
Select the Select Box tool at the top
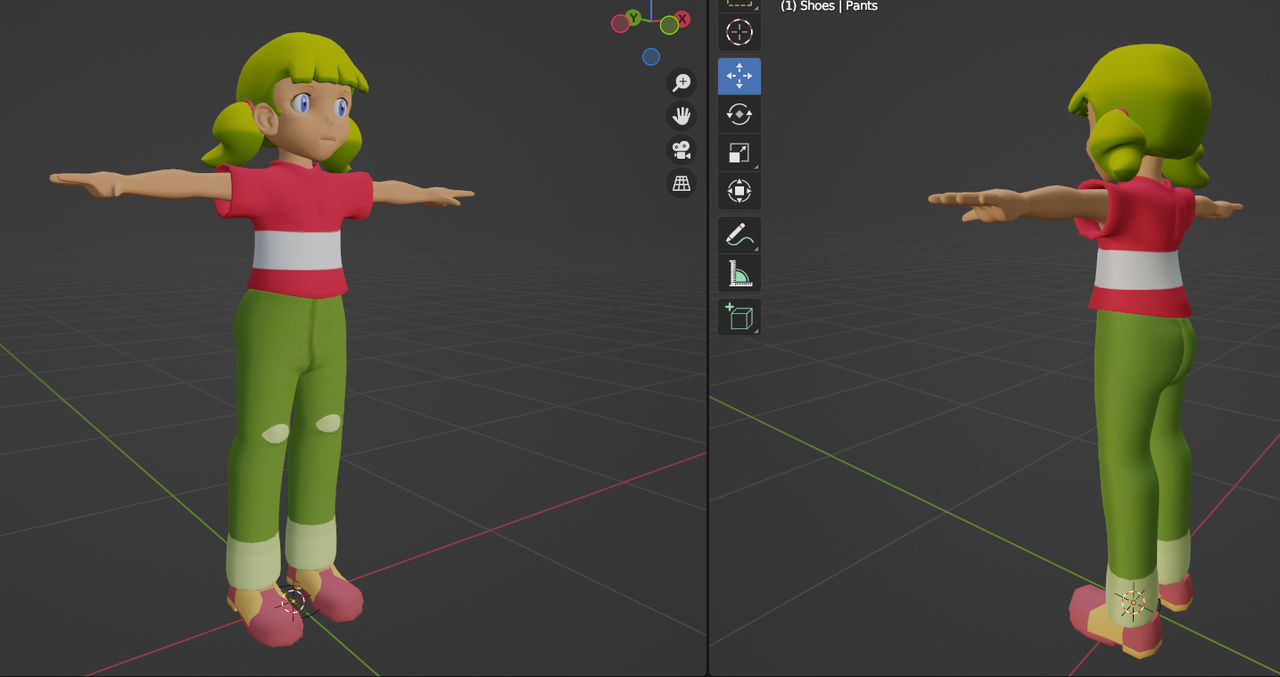click(x=739, y=3)
